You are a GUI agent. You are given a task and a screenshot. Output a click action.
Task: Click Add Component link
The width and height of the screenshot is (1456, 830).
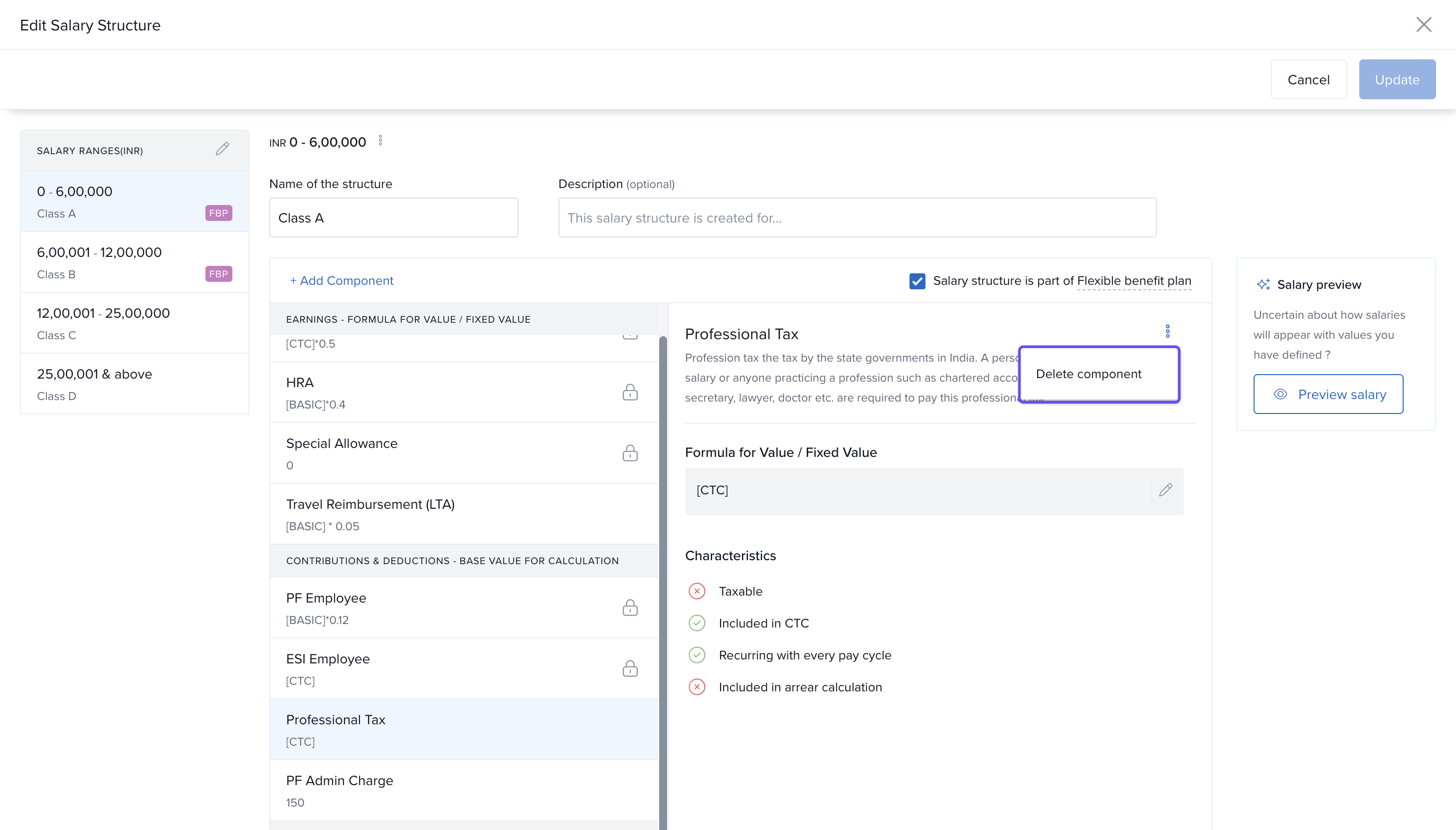coord(342,280)
